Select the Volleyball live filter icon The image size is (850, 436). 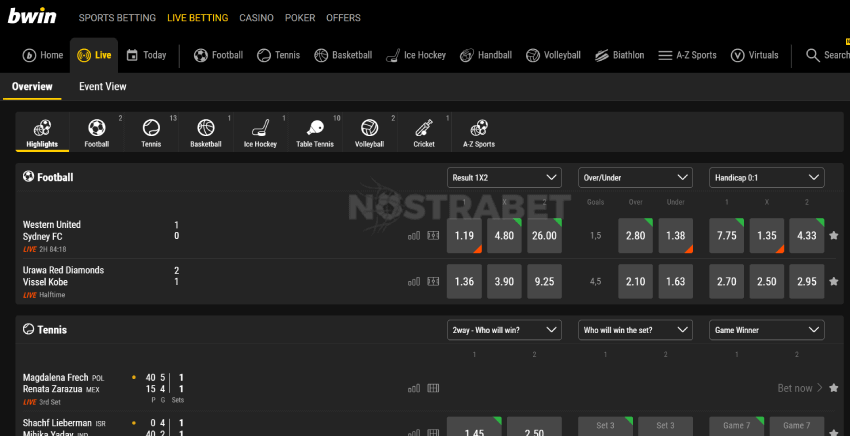pos(370,133)
